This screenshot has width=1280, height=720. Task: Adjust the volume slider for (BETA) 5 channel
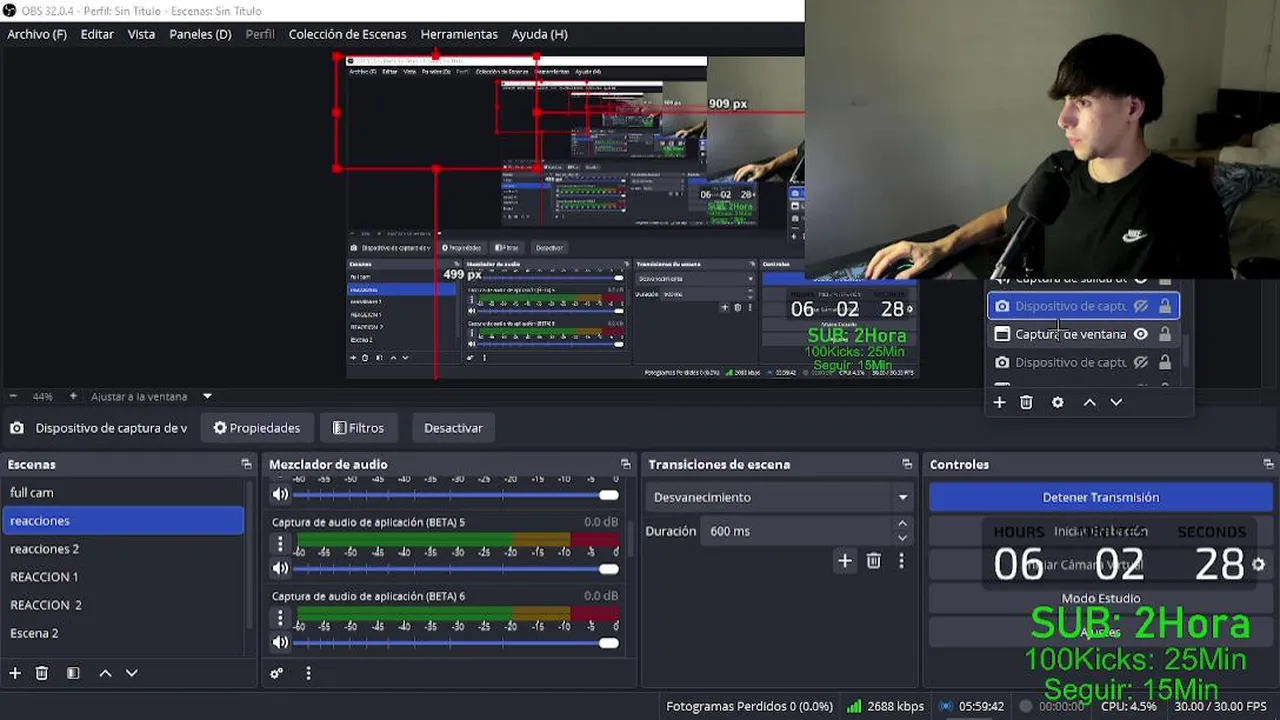pyautogui.click(x=455, y=568)
